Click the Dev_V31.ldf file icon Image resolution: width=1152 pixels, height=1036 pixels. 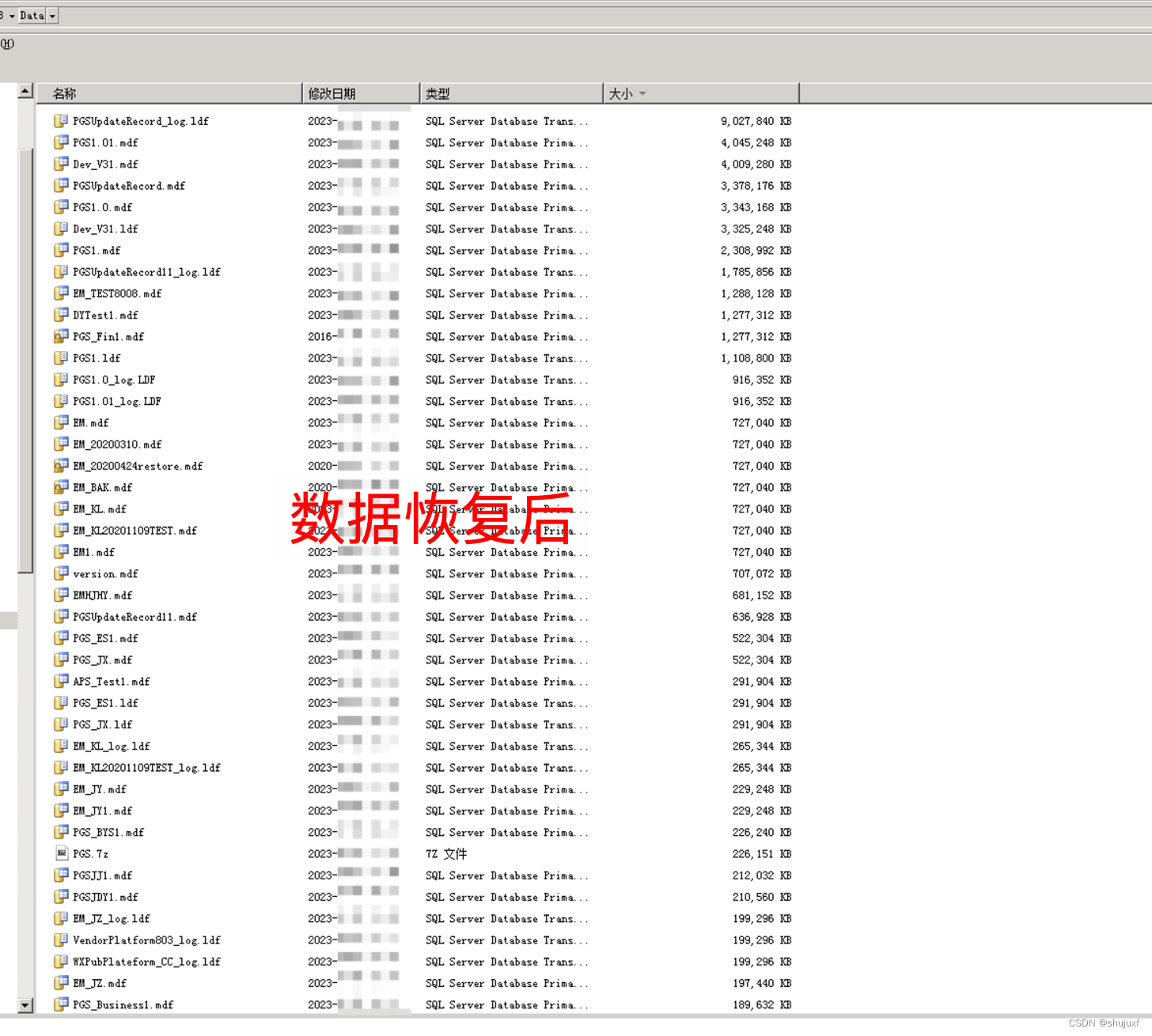click(x=61, y=229)
